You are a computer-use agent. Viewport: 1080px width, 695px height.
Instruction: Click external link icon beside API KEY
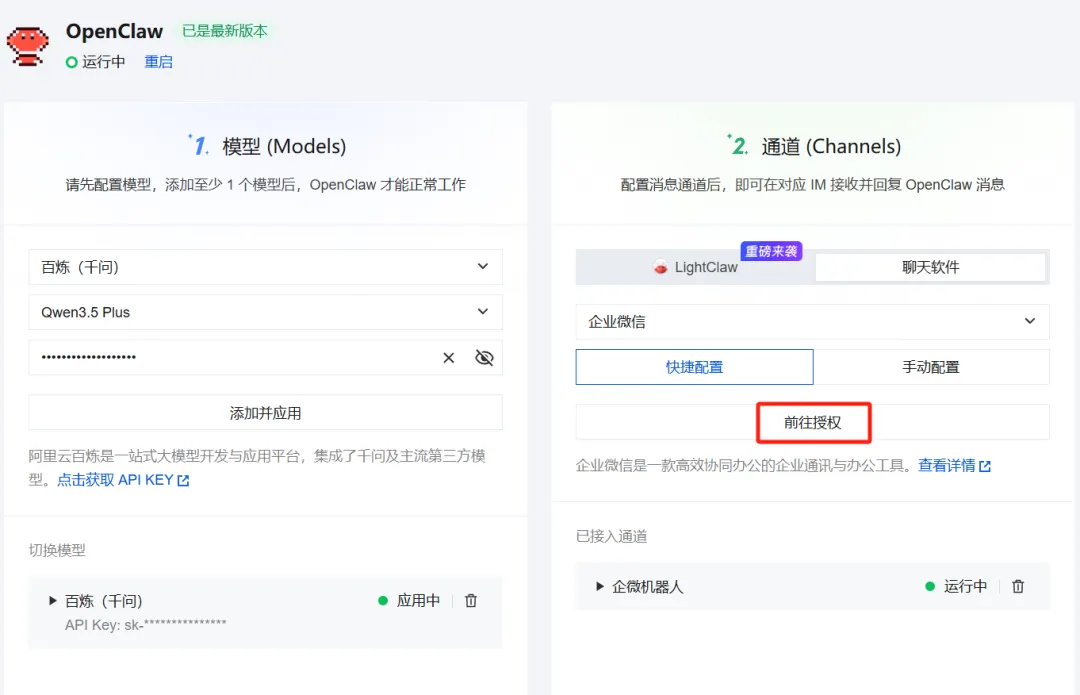tap(183, 481)
